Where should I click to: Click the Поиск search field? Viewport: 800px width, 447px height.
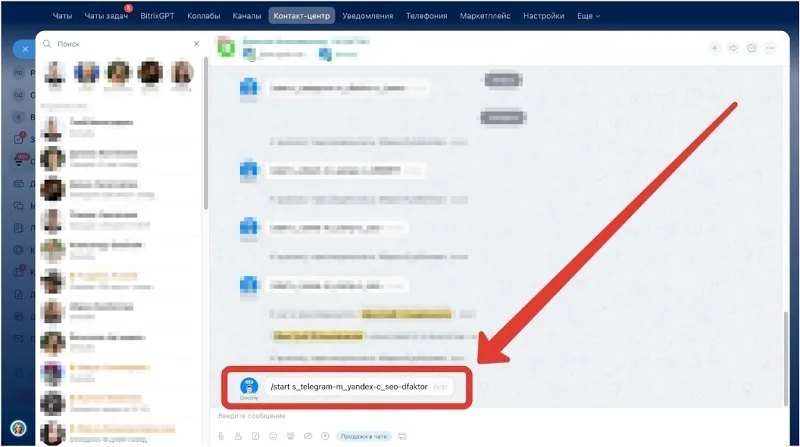coord(122,44)
